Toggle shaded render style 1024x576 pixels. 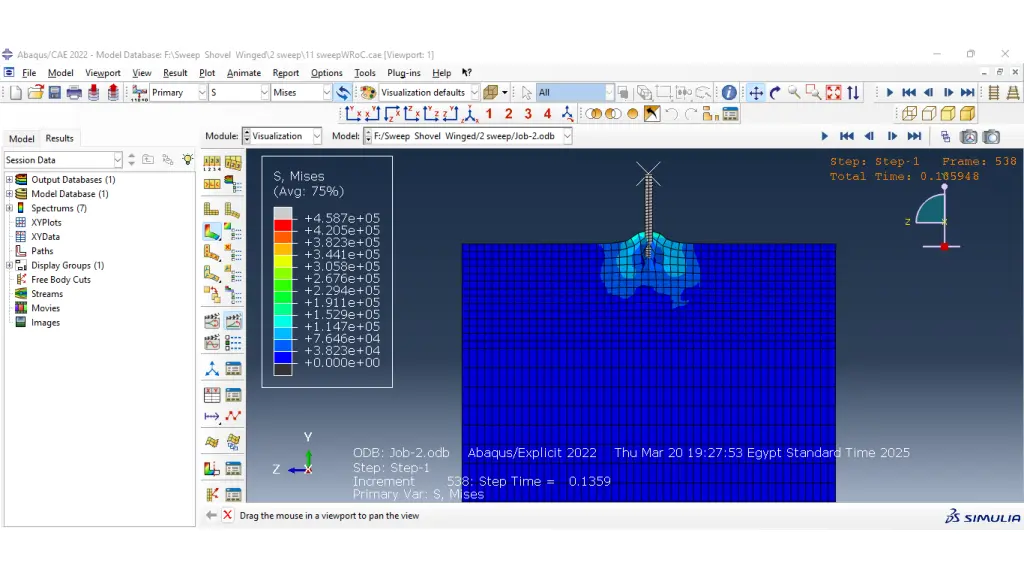[967, 114]
